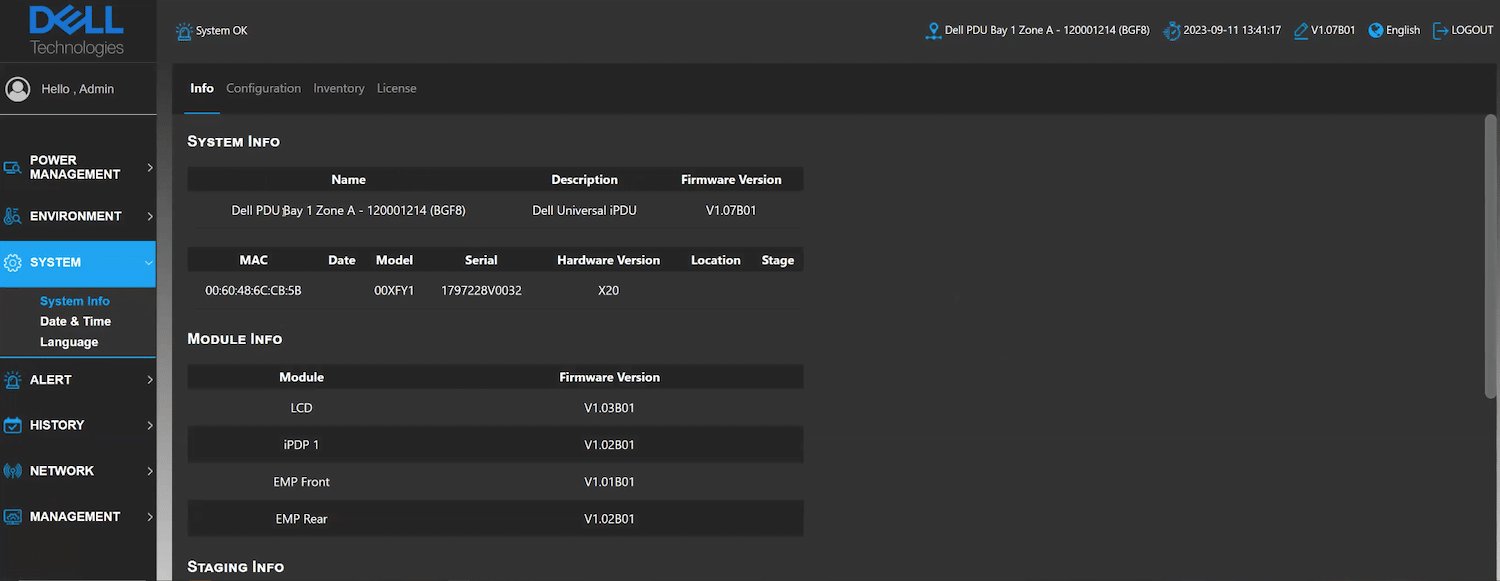Click the Network signal icon
Image resolution: width=1500 pixels, height=581 pixels.
12,471
